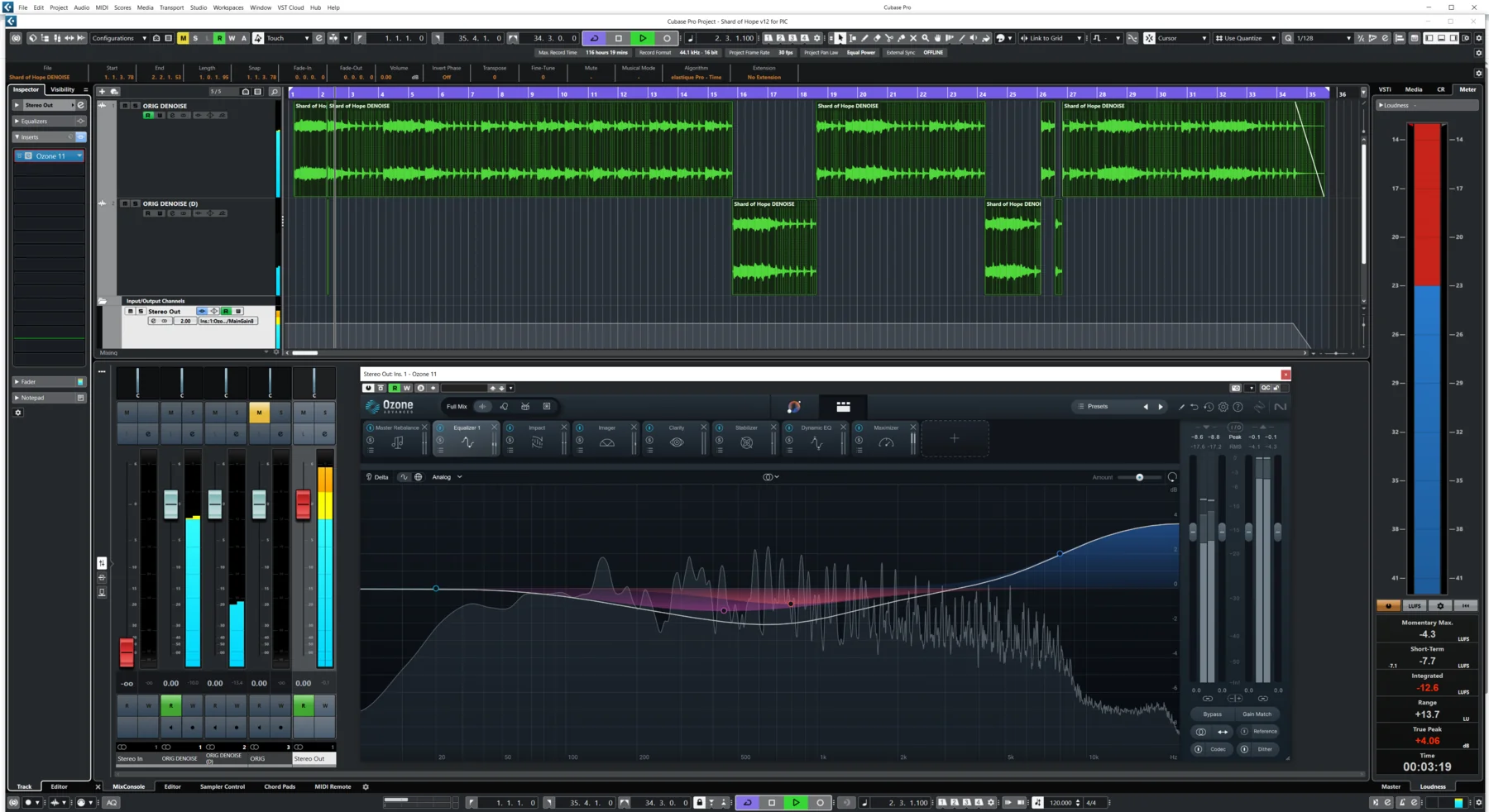The width and height of the screenshot is (1489, 812).
Task: Add a new Ozone module with plus
Action: click(954, 438)
